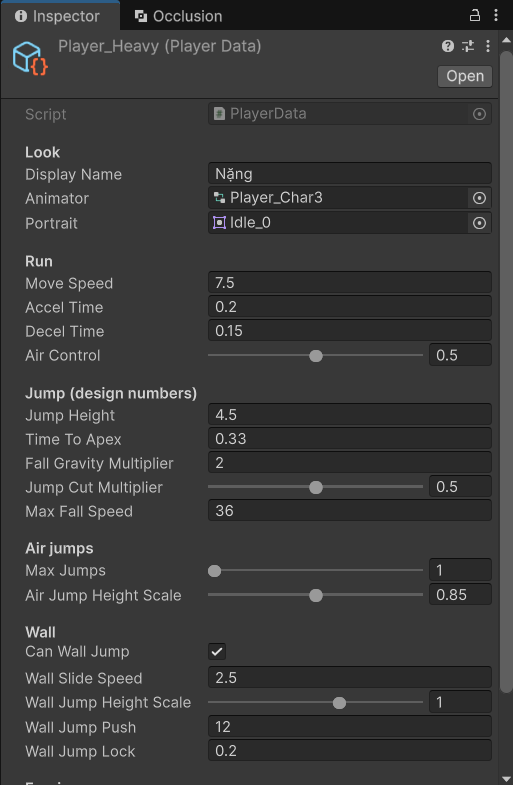Click the Max Jumps label
This screenshot has height=785, width=513.
tap(66, 571)
